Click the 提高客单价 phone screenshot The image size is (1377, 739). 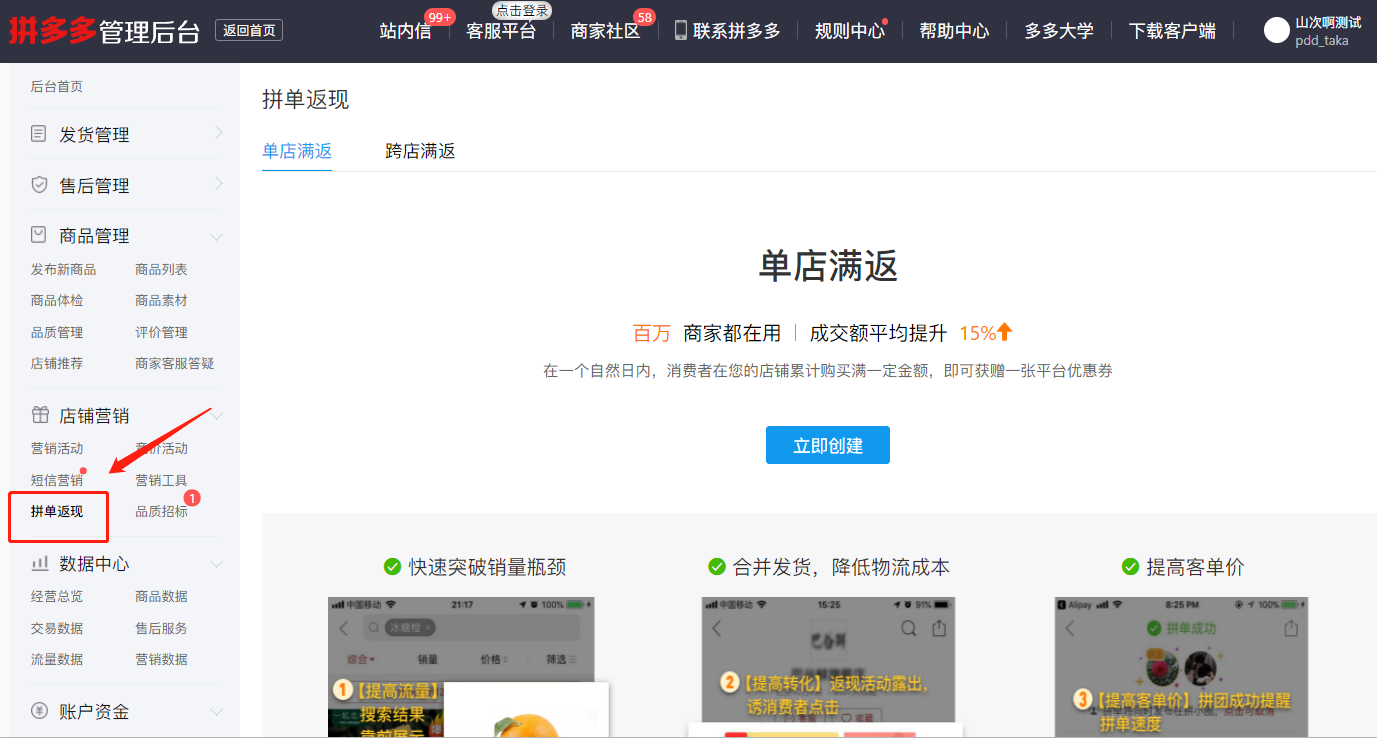1181,667
